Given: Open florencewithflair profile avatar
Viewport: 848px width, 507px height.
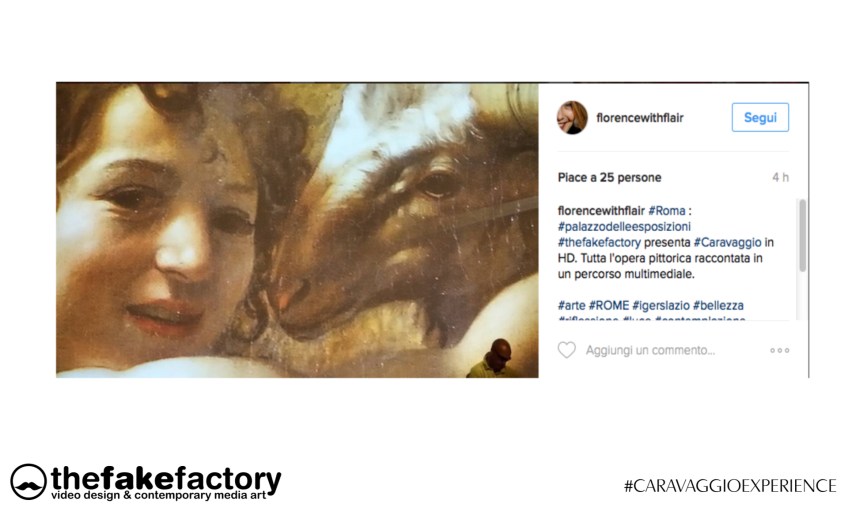Looking at the screenshot, I should tap(572, 117).
